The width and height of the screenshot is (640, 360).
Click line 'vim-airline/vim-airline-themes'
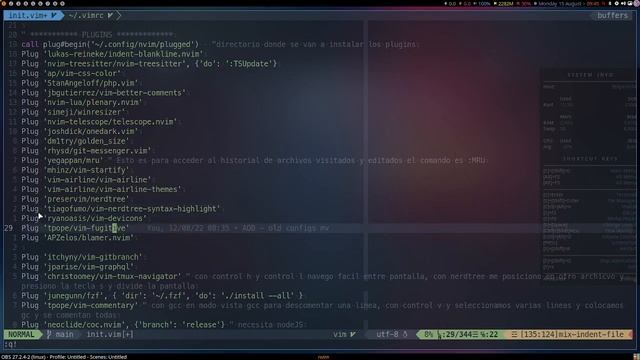[102, 189]
